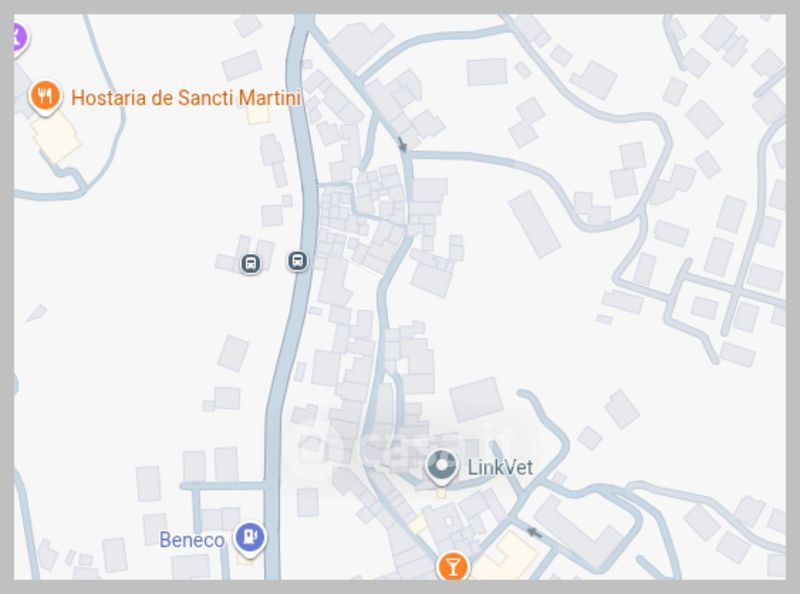Select the large gray building northeast of LinkVet
Screen dimensions: 800x594
pos(476,399)
